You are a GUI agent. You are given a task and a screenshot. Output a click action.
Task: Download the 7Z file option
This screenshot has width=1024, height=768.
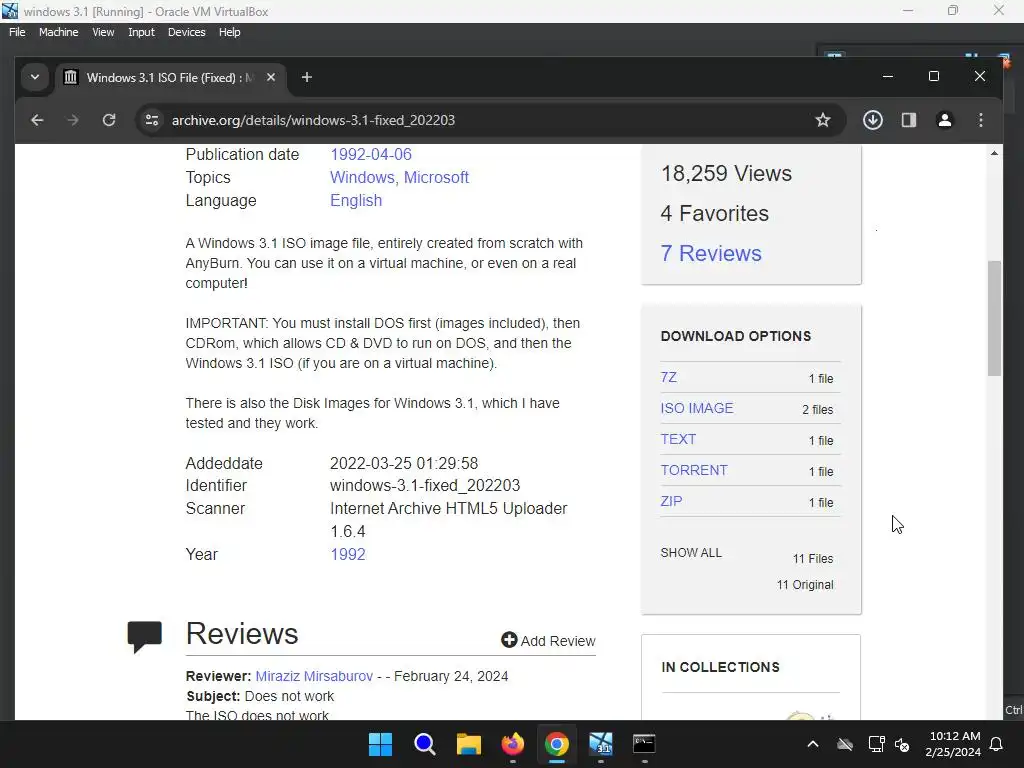[x=668, y=377]
